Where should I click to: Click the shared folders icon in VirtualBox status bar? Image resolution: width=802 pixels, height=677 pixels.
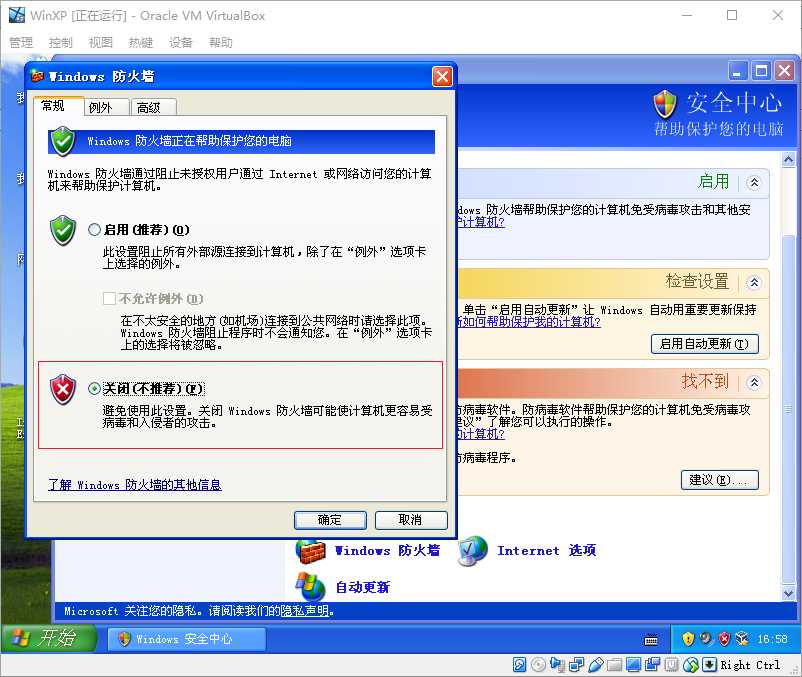point(614,665)
